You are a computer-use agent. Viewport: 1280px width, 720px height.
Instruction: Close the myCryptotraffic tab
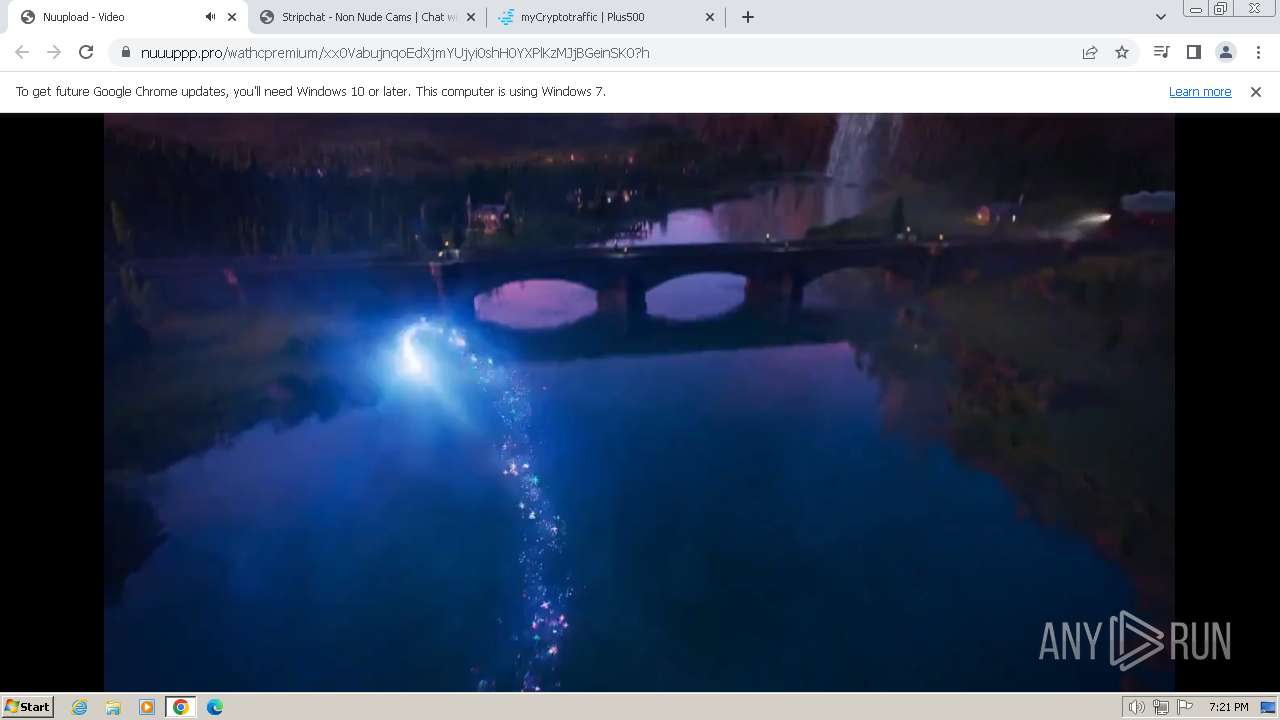tap(710, 17)
